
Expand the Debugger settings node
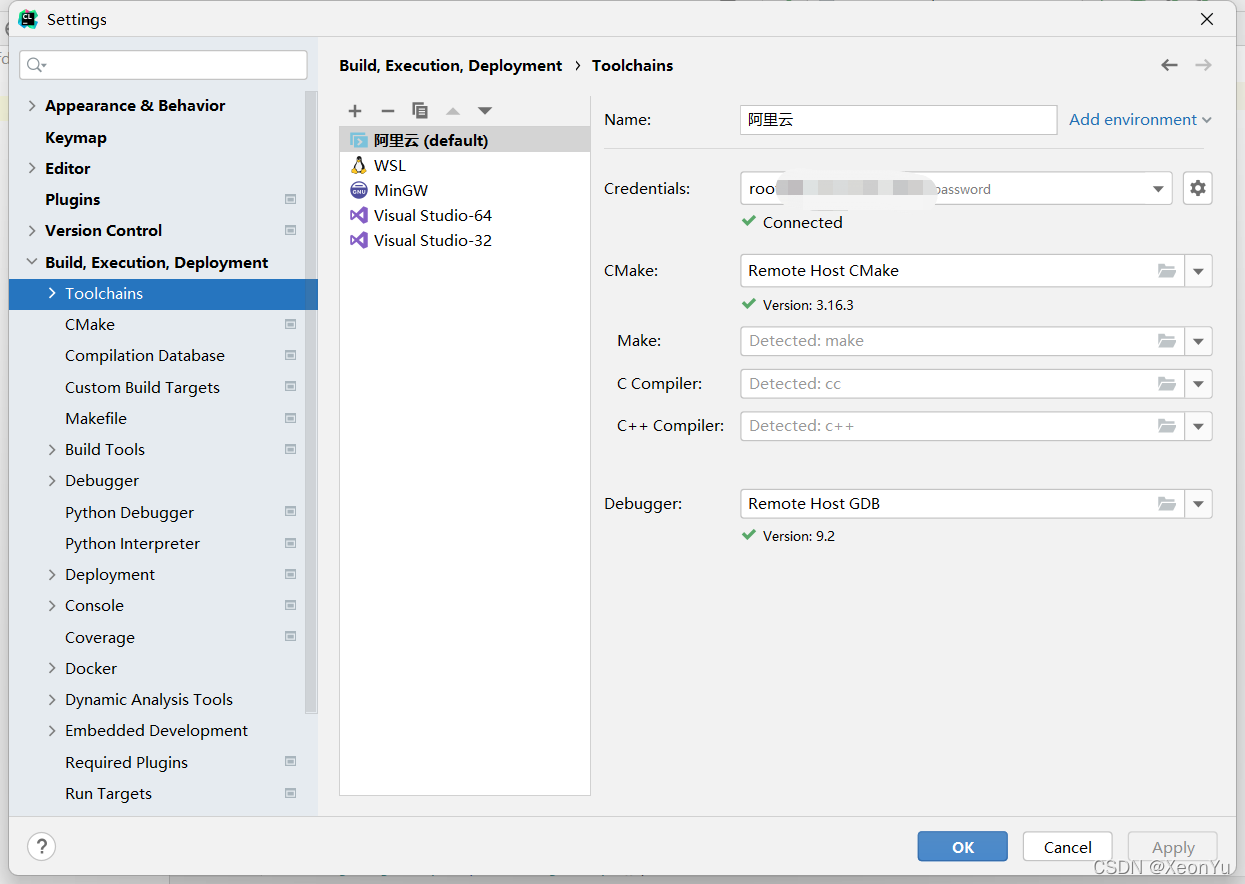(52, 481)
